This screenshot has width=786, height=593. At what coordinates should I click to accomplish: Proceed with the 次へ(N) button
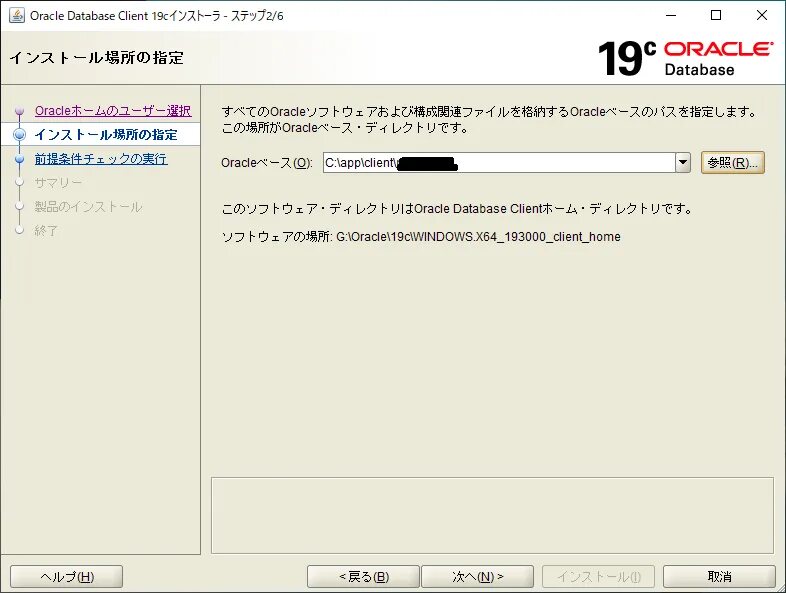[477, 577]
